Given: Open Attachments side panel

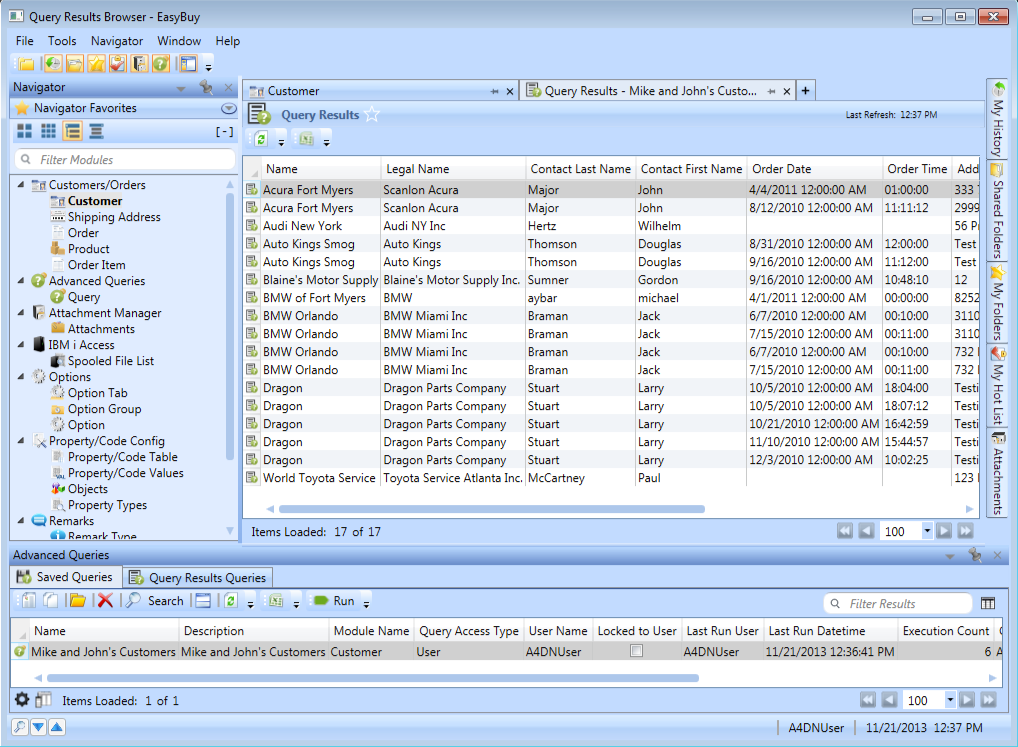Looking at the screenshot, I should click(x=997, y=472).
